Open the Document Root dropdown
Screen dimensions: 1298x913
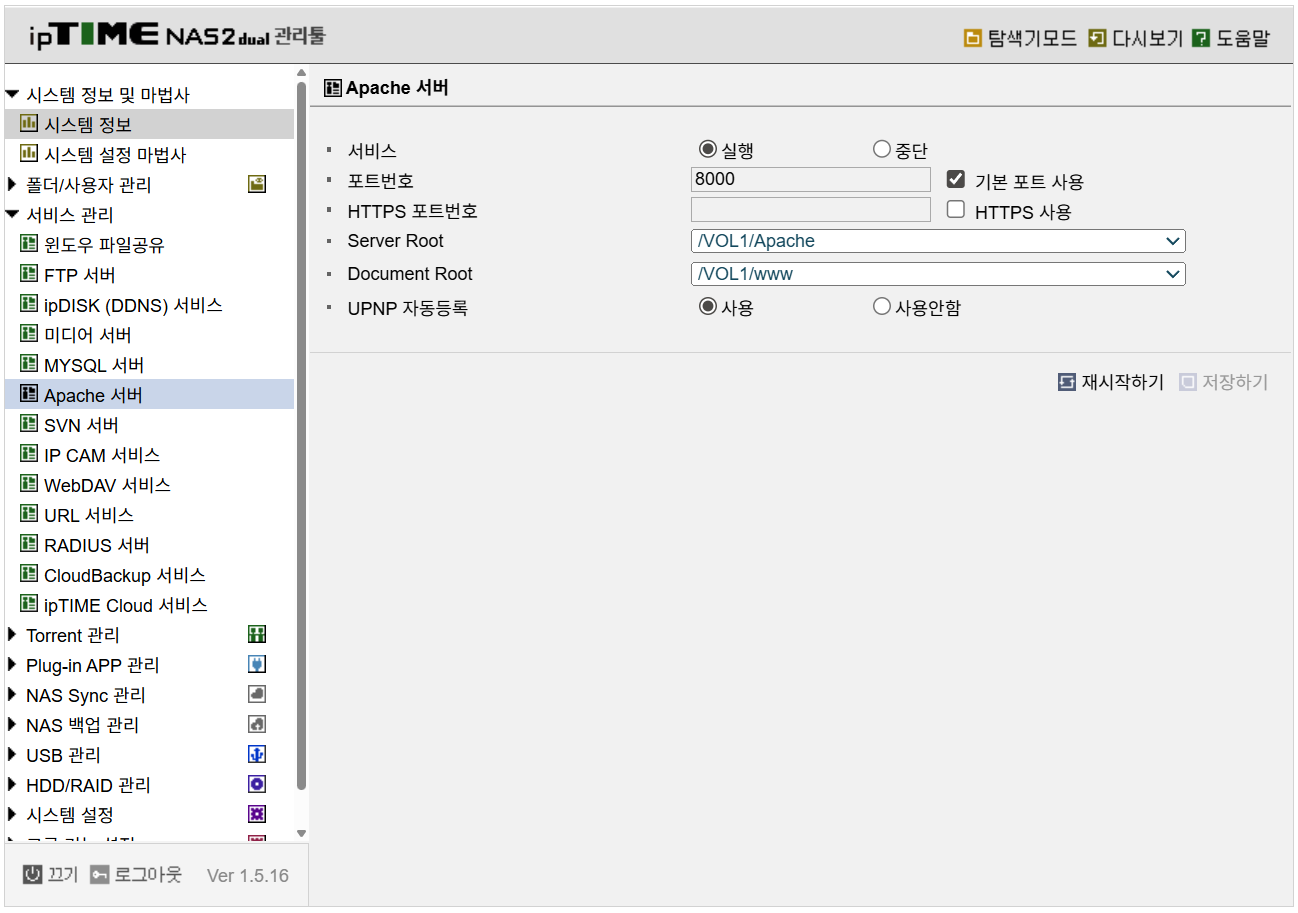coord(1172,273)
